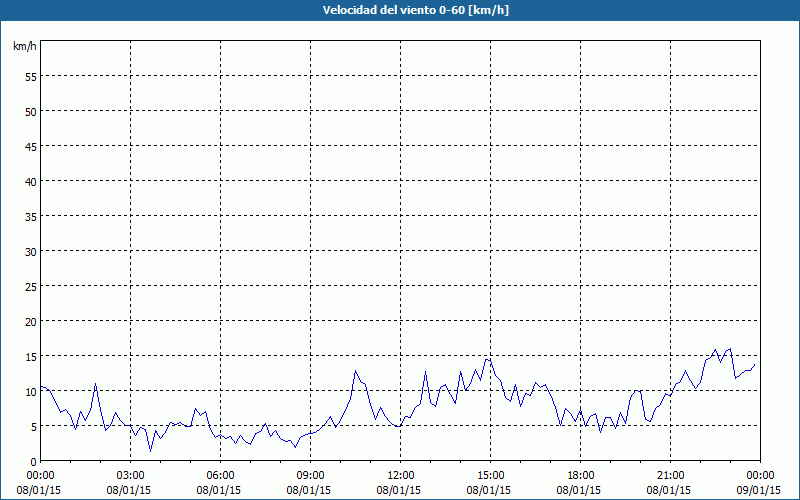This screenshot has width=800, height=500.
Task: Click the '10' y-axis label
Action: point(31,392)
